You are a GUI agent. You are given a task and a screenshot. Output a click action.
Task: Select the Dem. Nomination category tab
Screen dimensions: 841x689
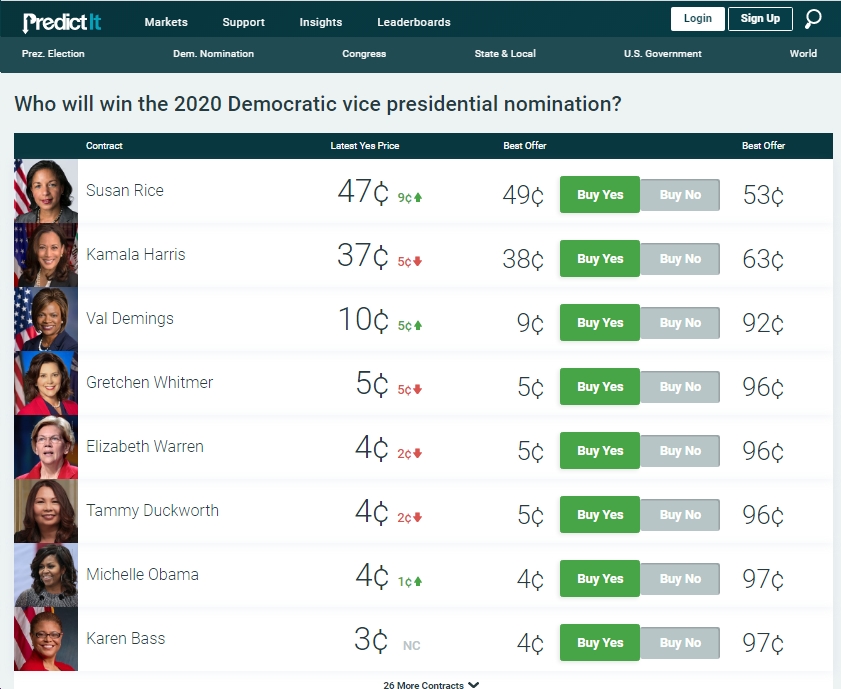(213, 54)
